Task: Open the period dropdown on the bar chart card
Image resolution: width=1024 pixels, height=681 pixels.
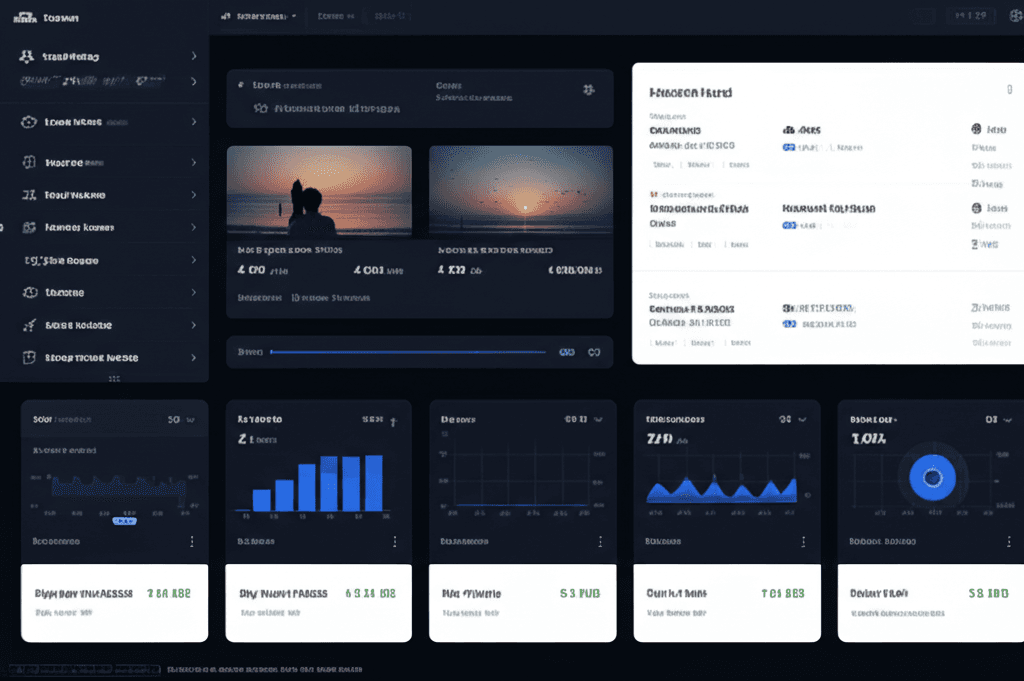Action: click(x=395, y=419)
